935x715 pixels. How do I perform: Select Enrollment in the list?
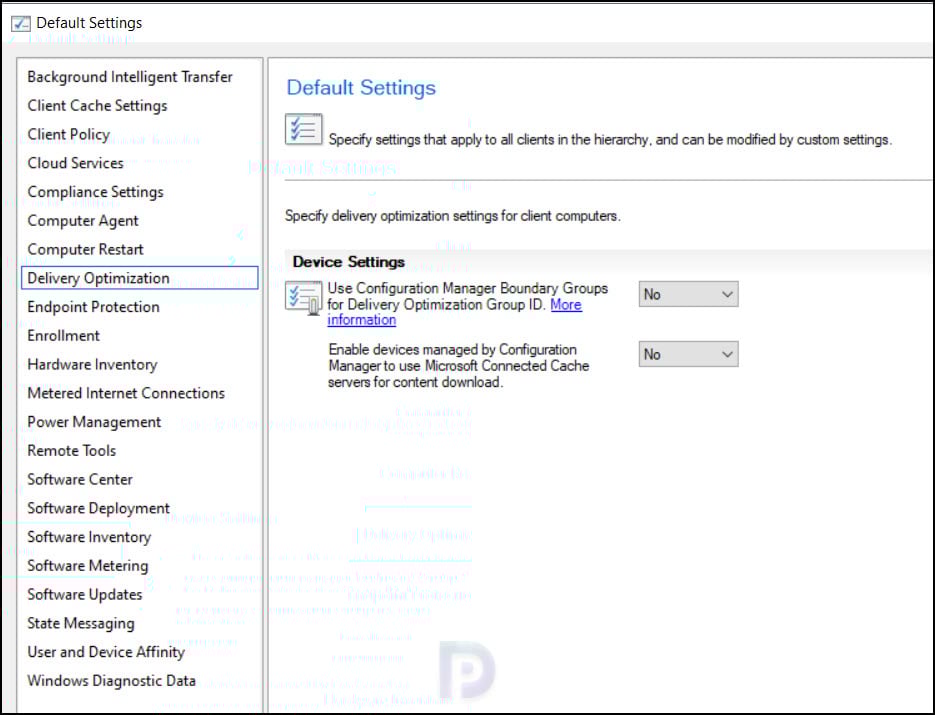point(63,336)
